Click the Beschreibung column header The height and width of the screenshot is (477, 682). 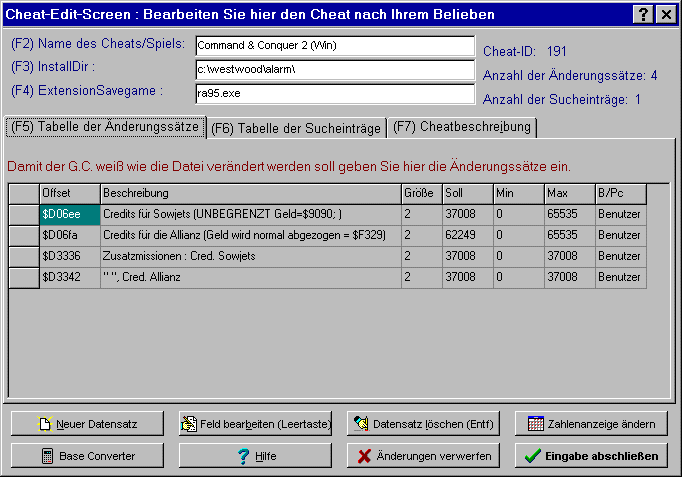click(251, 193)
